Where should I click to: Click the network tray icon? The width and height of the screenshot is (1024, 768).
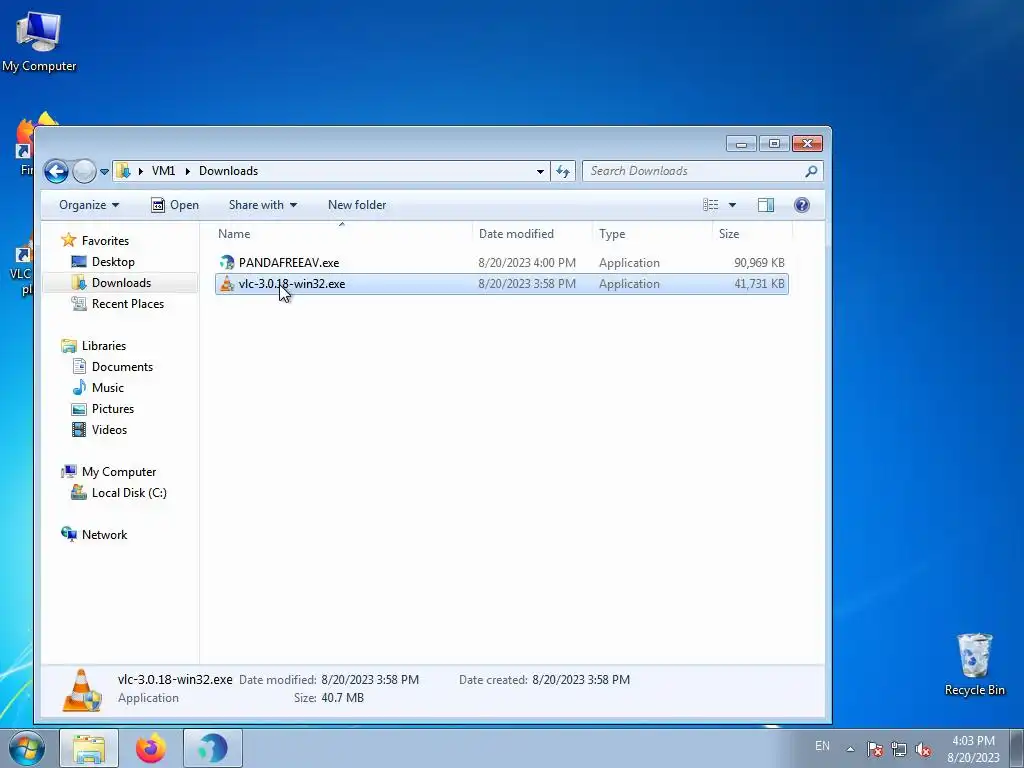[x=899, y=749]
